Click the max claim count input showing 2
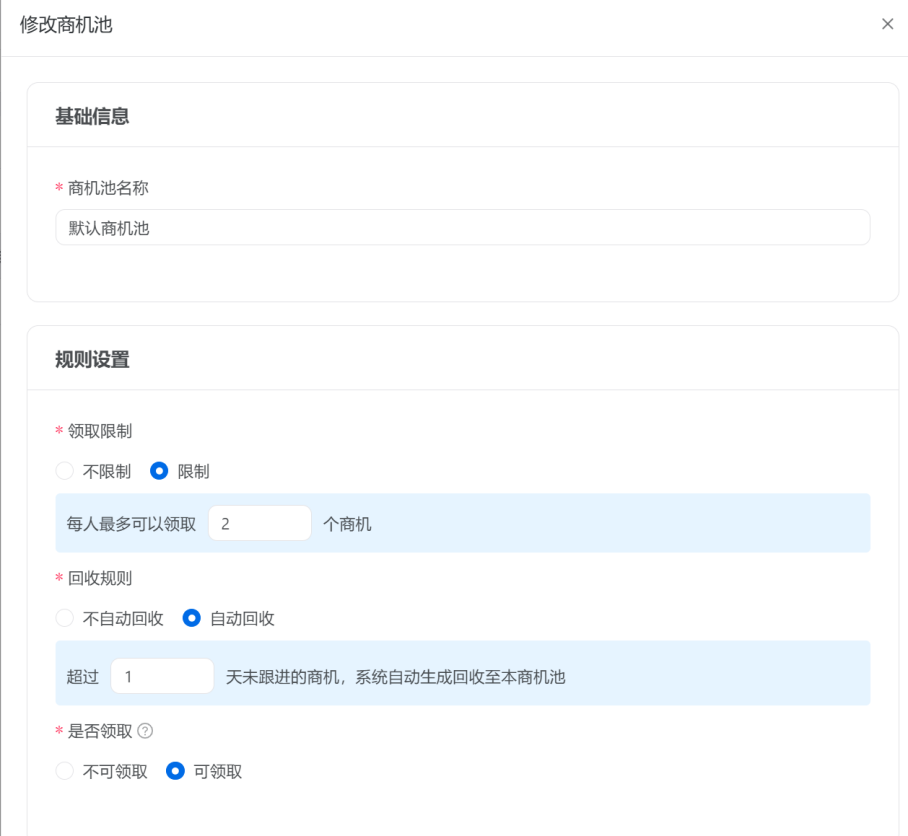 [259, 523]
